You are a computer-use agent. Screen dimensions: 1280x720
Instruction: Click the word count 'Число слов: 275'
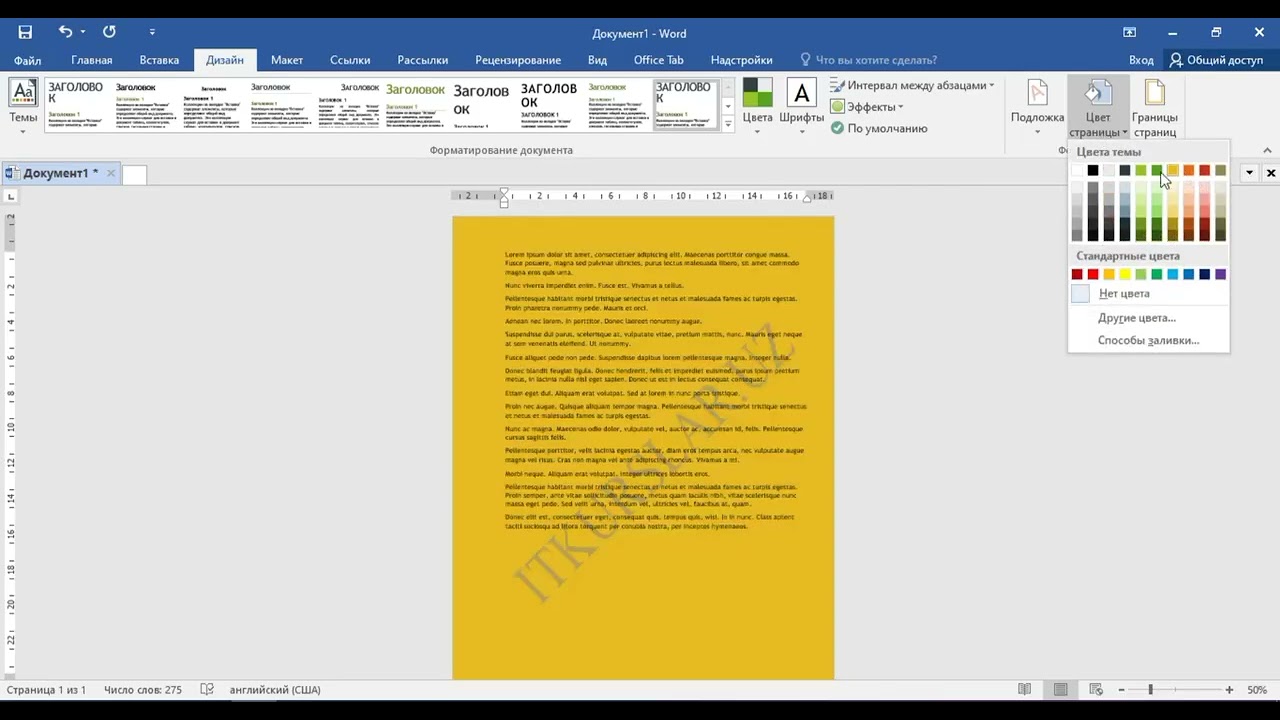(x=143, y=690)
